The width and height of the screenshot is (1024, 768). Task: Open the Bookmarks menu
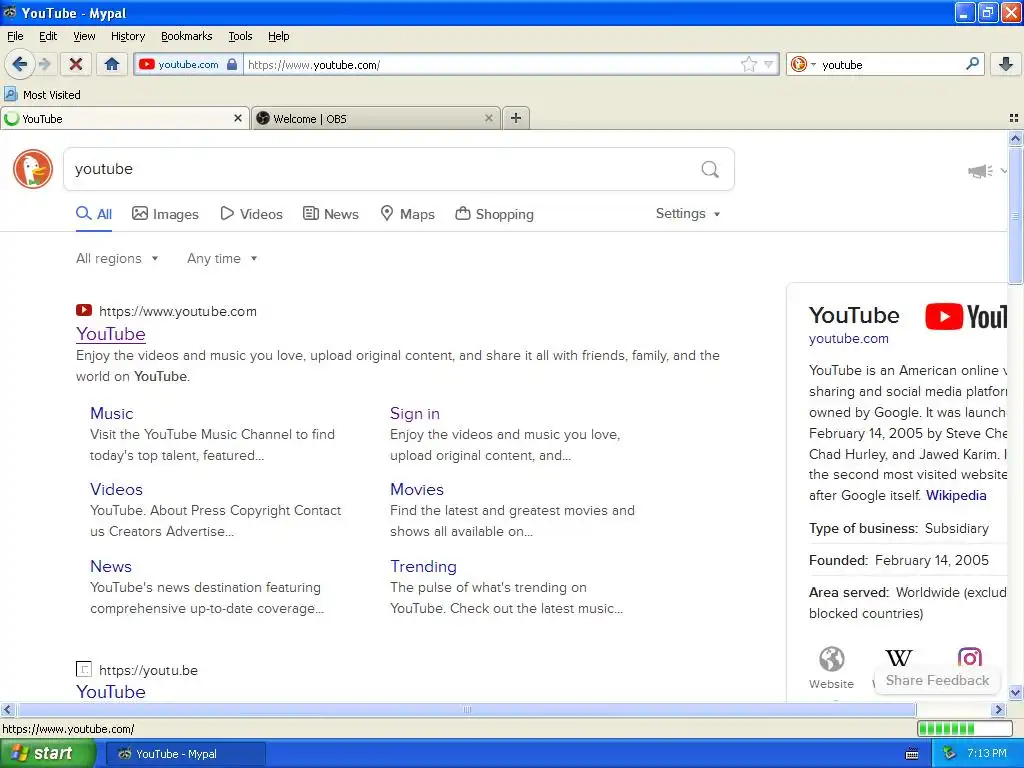[186, 36]
